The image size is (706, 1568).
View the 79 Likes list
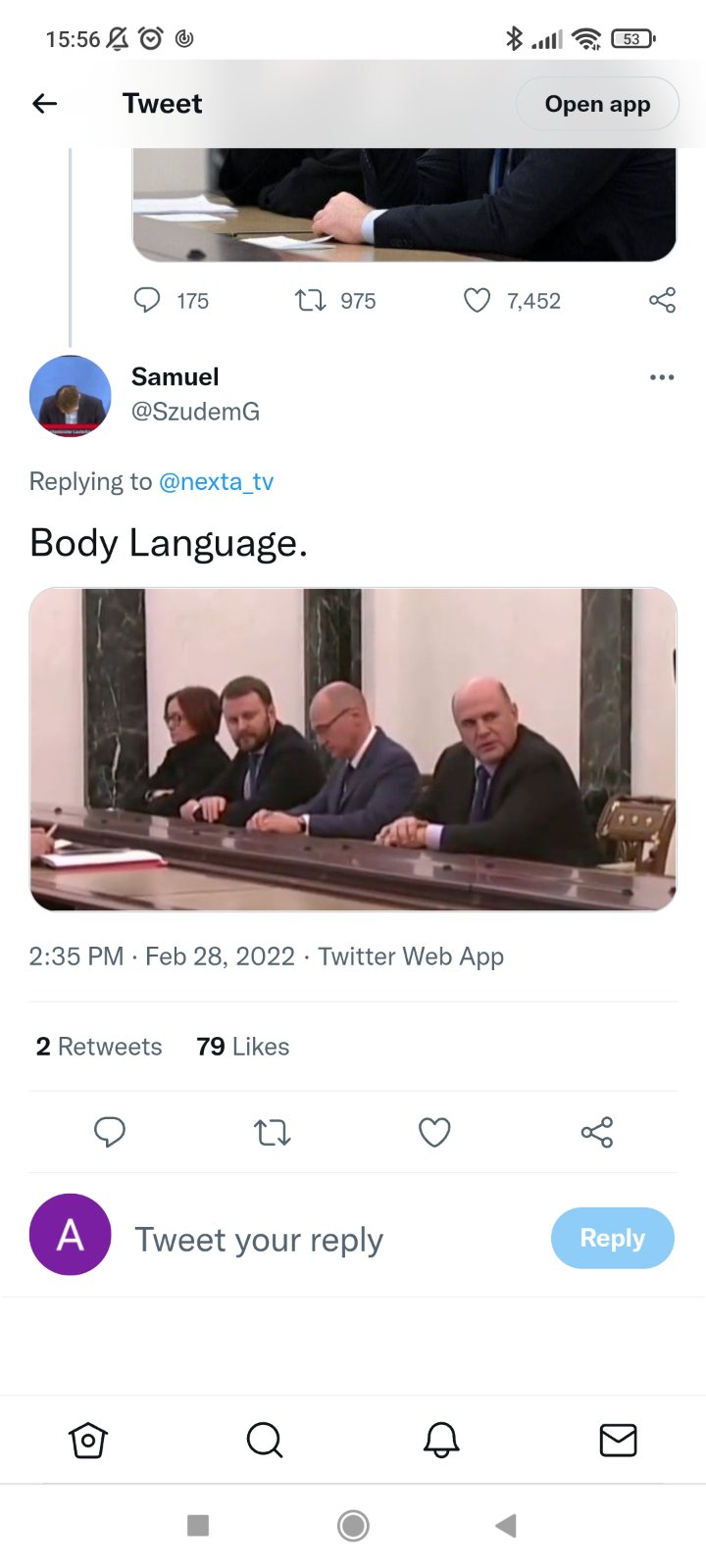pos(243,1047)
